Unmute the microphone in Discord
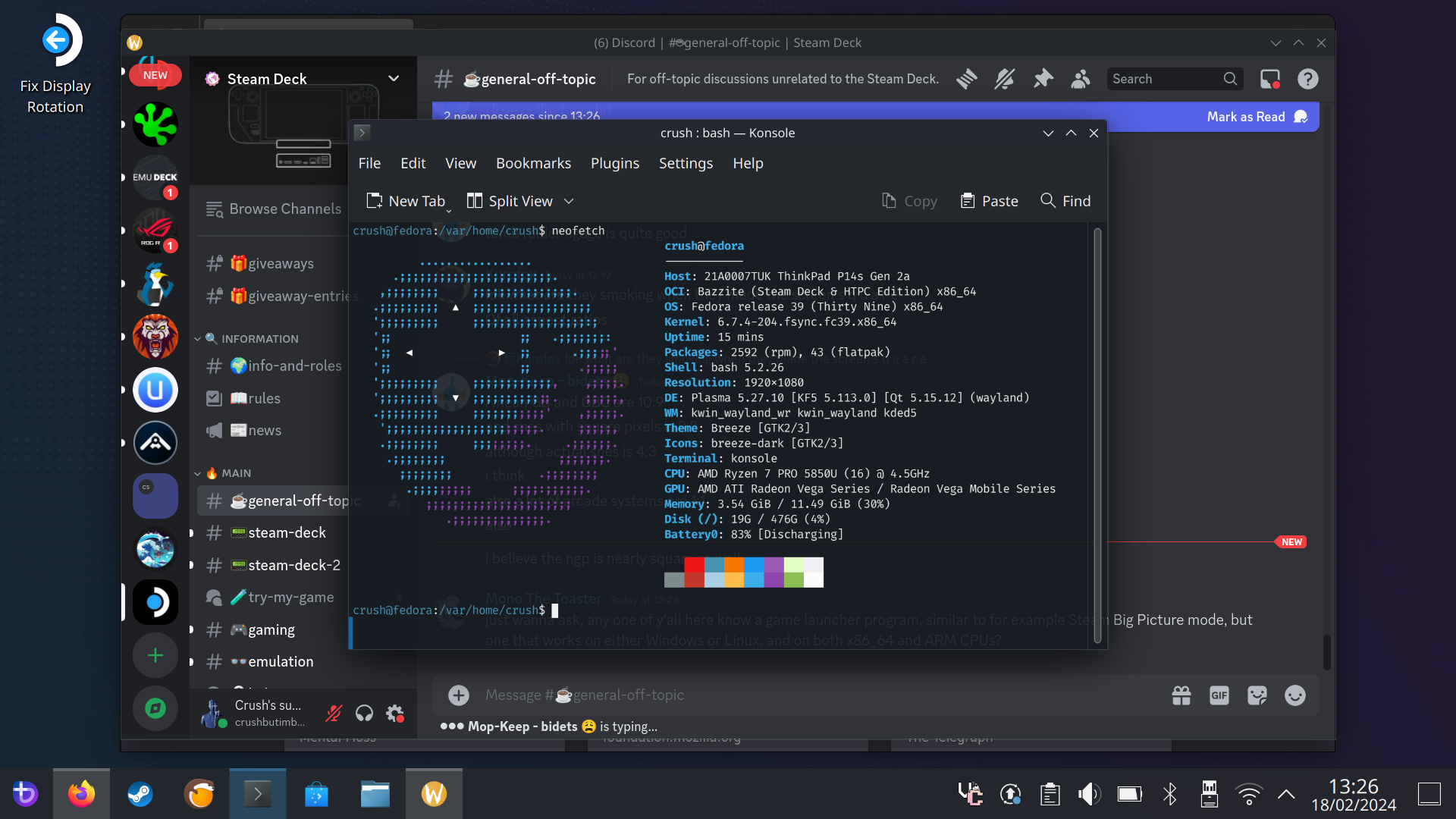Screen dimensions: 1456x819 (334, 713)
